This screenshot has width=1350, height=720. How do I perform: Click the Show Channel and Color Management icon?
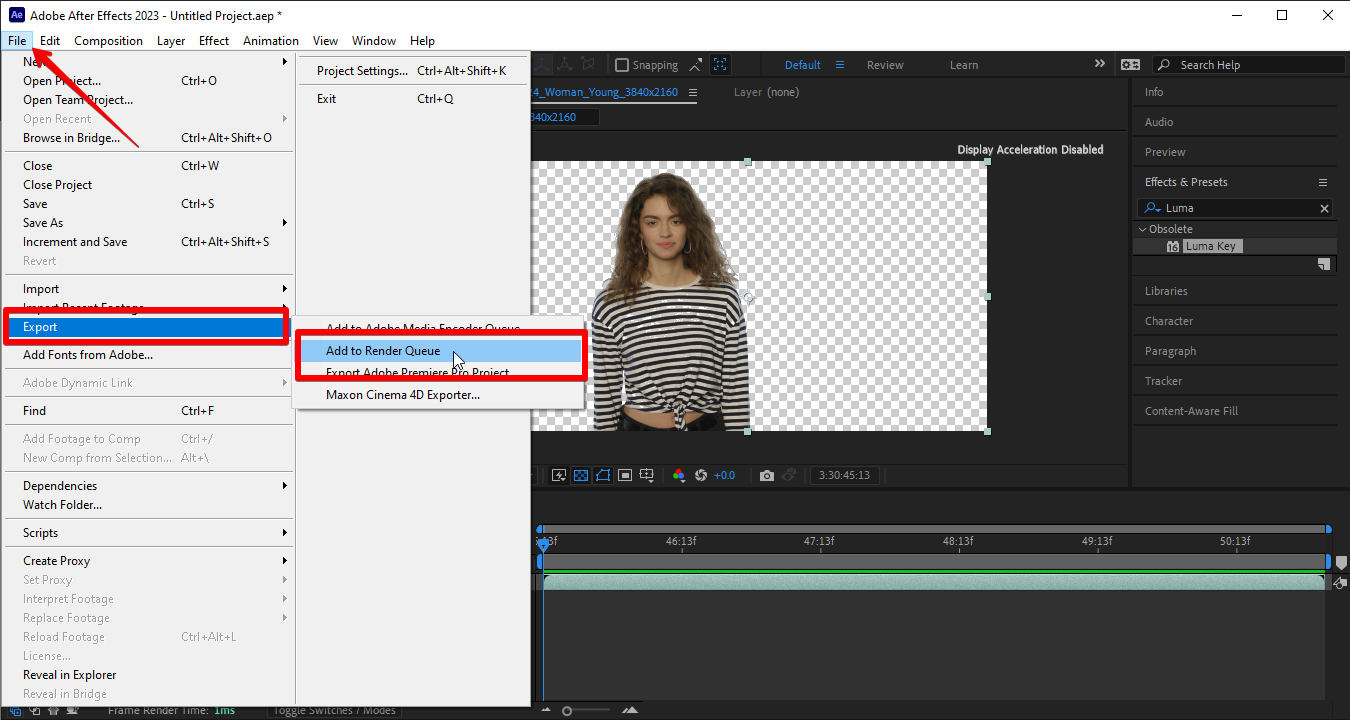point(676,474)
